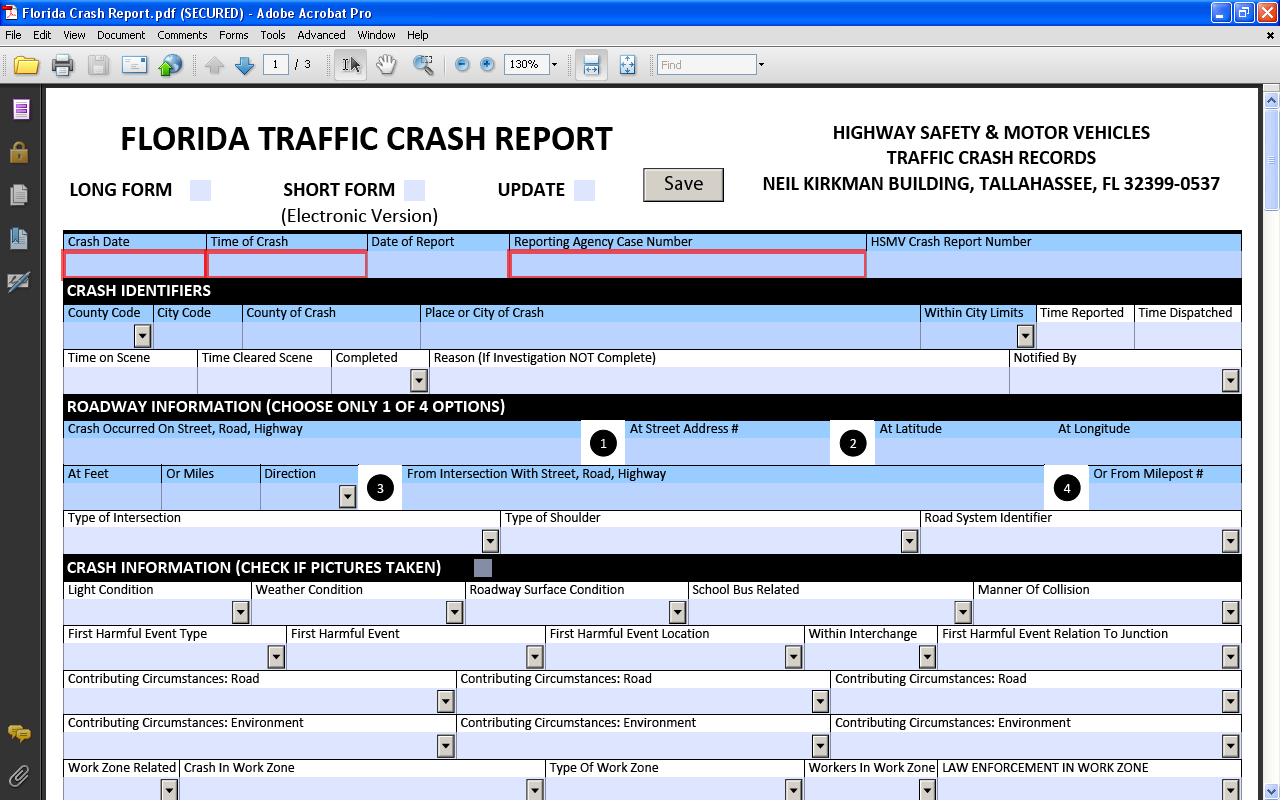The width and height of the screenshot is (1280, 800).
Task: Expand the County Code dropdown
Action: (x=142, y=336)
